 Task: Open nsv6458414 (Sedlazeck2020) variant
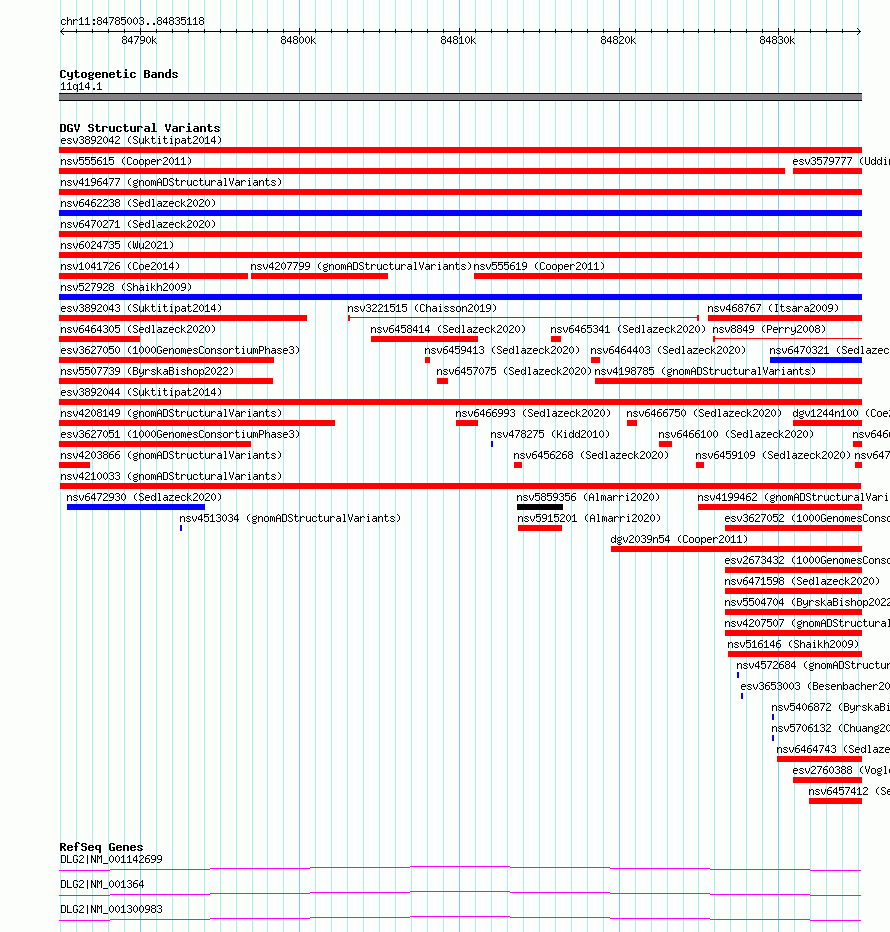(x=448, y=329)
